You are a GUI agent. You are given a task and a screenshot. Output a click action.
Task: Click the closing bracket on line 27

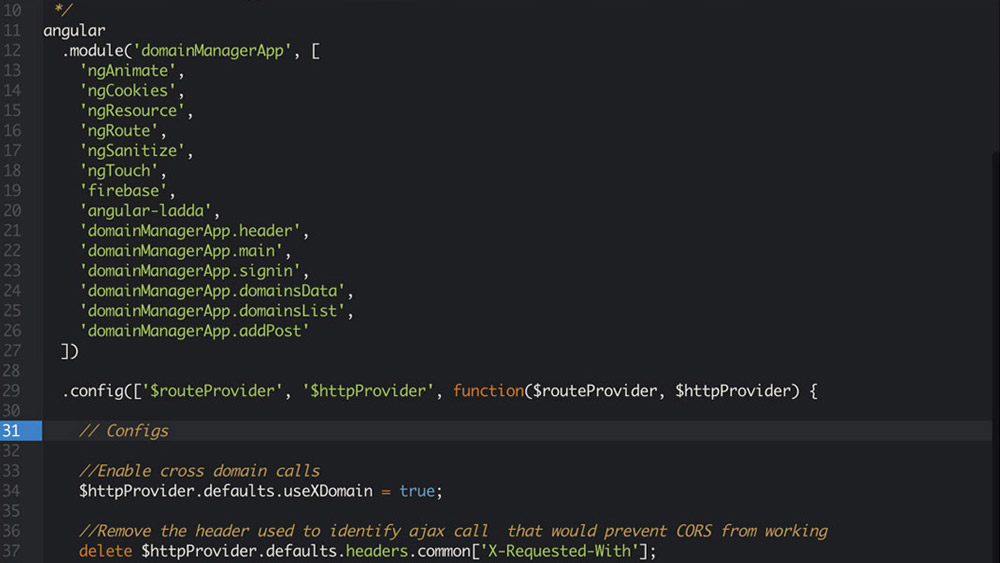pos(70,351)
